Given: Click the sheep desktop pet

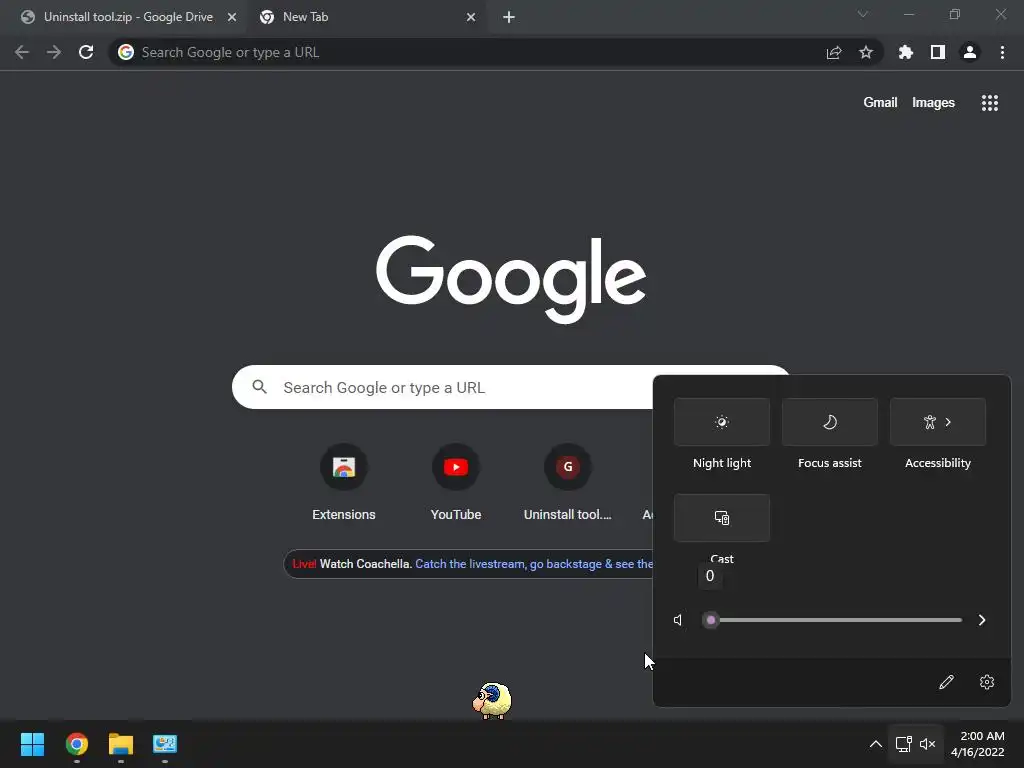Looking at the screenshot, I should pos(492,700).
